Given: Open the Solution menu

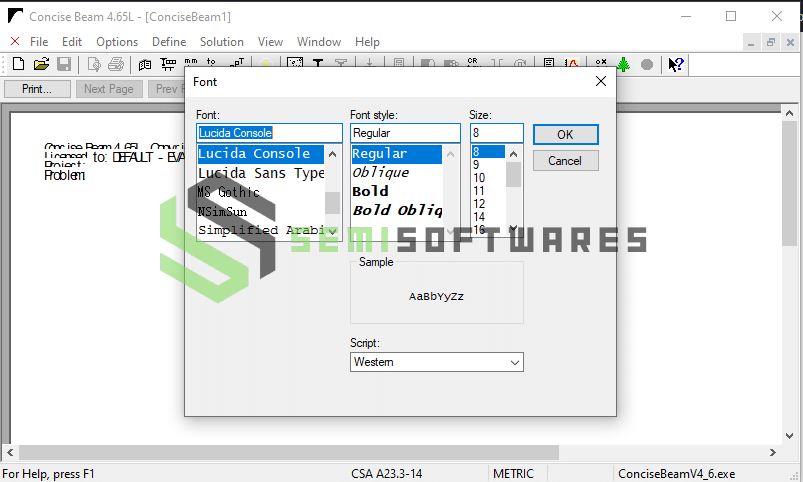Looking at the screenshot, I should coord(222,42).
